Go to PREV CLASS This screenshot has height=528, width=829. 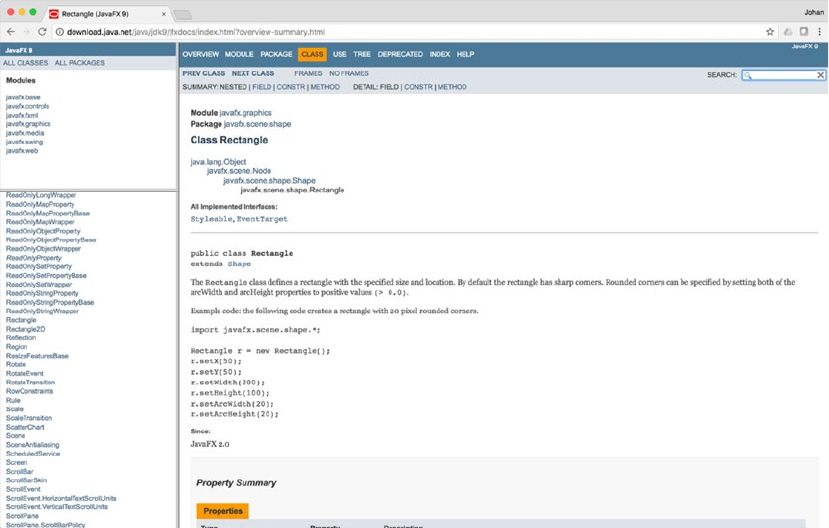point(204,73)
